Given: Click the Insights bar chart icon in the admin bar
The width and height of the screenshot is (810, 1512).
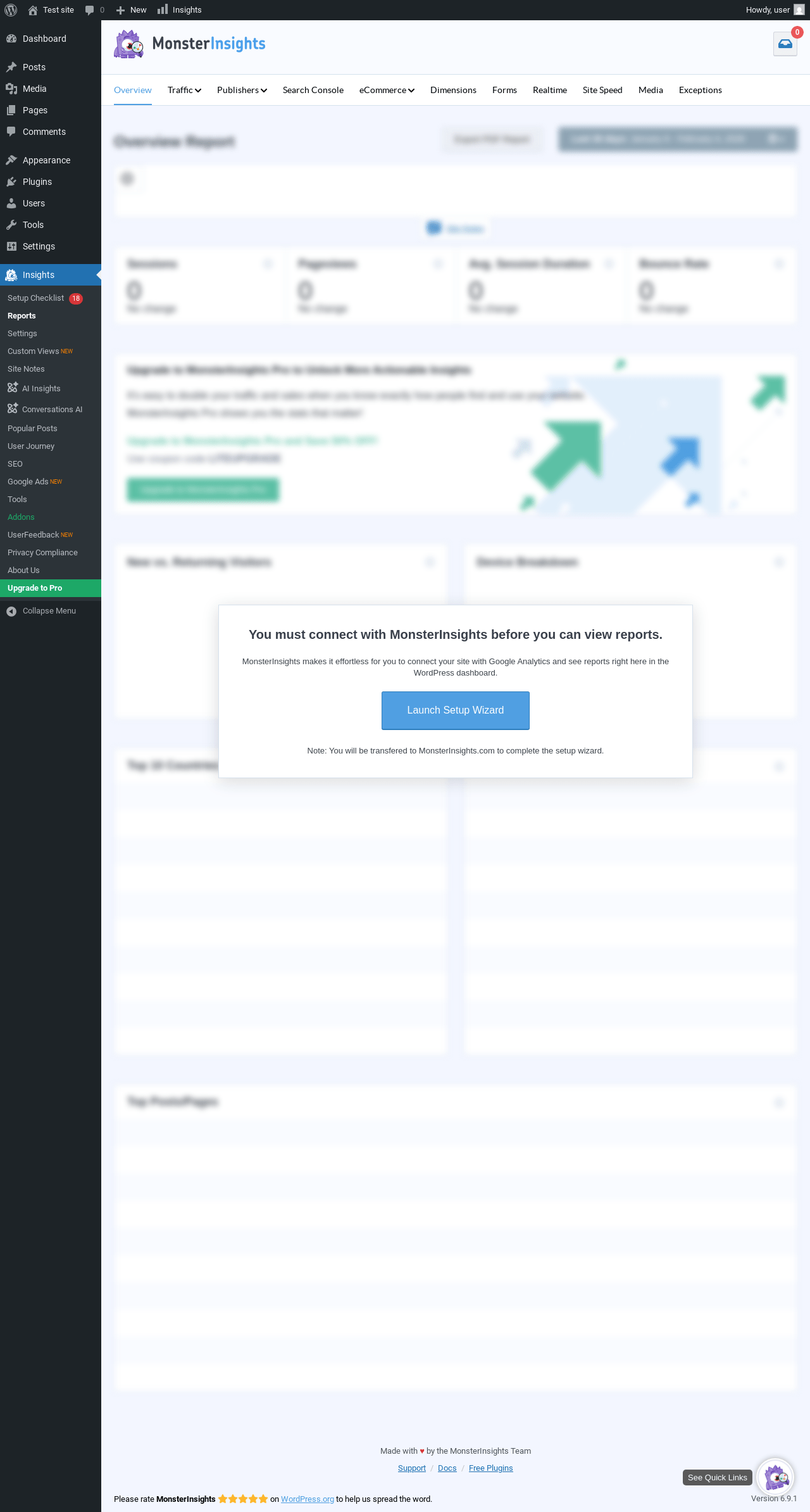Looking at the screenshot, I should pos(163,9).
